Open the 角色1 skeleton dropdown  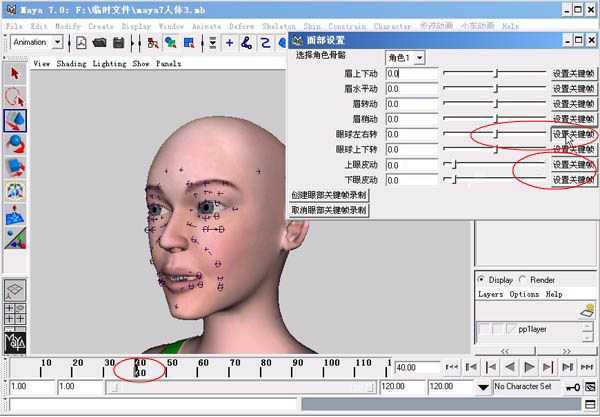420,58
